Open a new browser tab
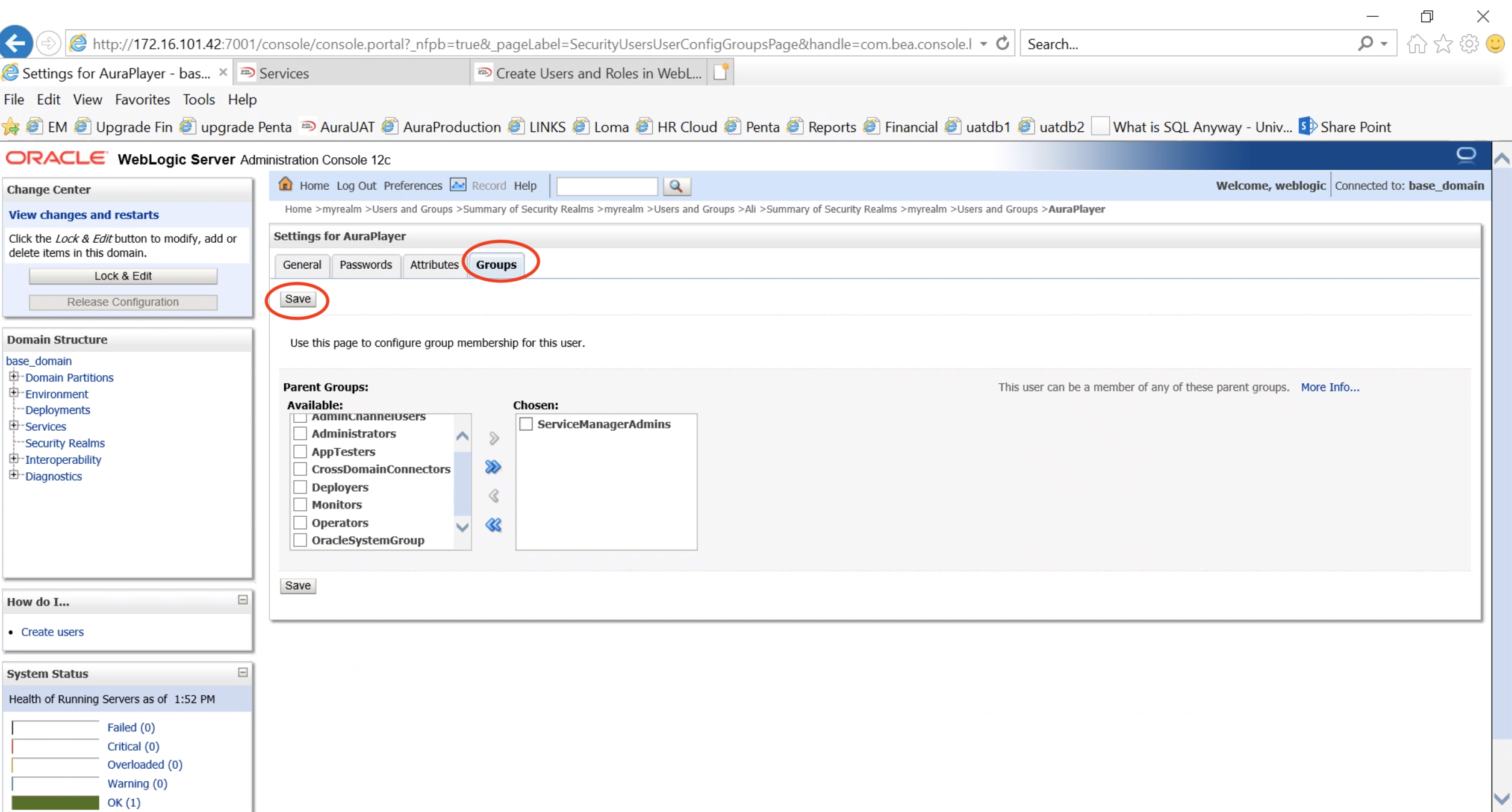This screenshot has width=1512, height=812. pyautogui.click(x=721, y=73)
